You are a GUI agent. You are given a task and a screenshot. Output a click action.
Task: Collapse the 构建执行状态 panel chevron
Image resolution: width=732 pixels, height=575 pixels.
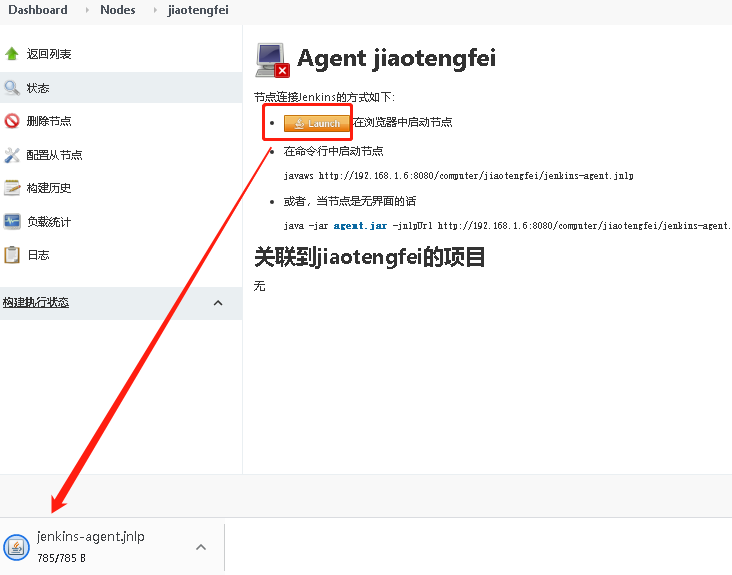click(218, 303)
